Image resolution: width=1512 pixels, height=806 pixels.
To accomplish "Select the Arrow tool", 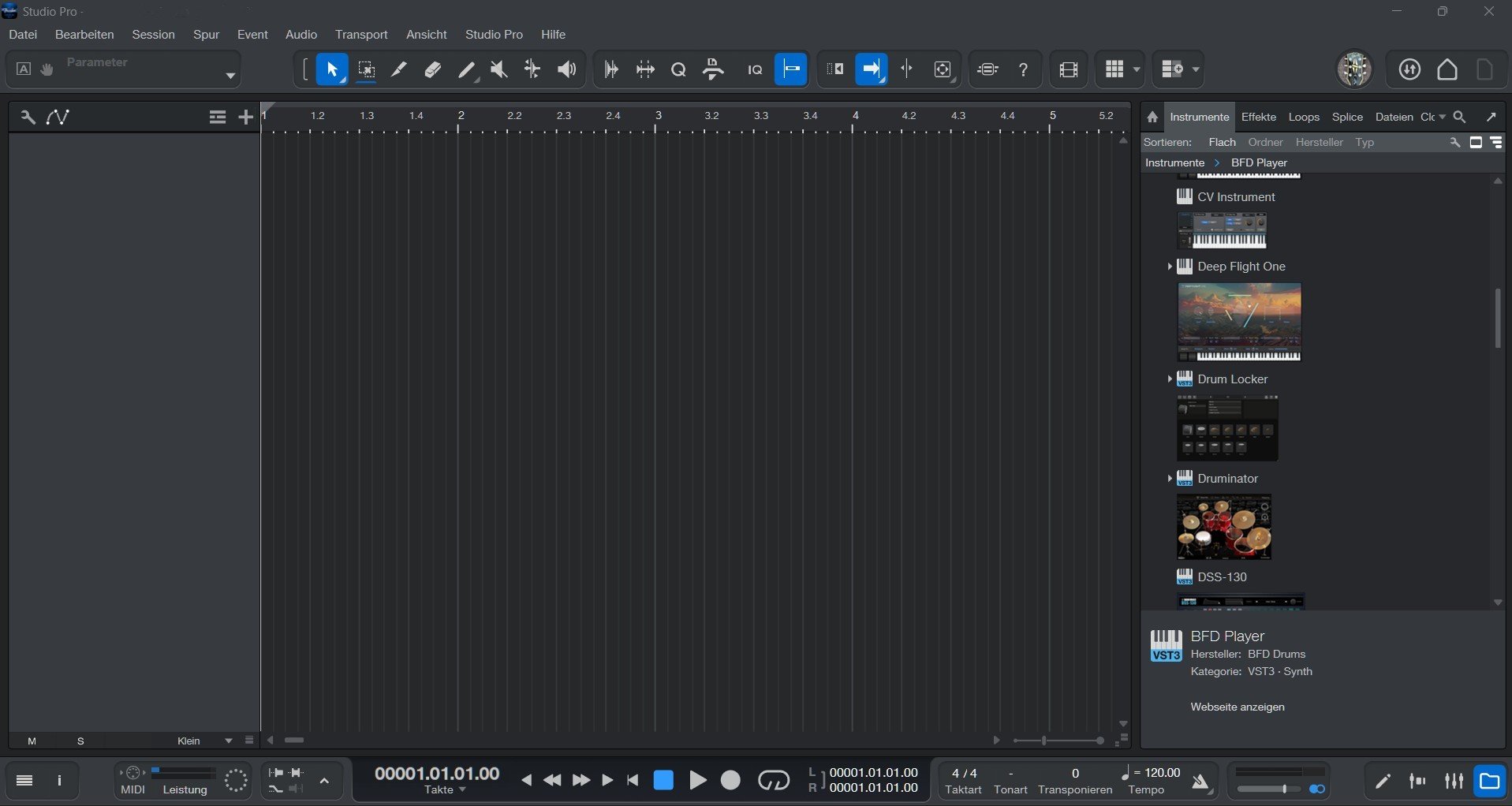I will [332, 69].
